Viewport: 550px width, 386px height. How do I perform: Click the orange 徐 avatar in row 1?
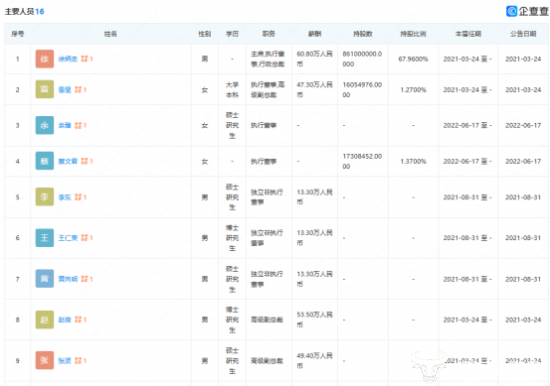tap(45, 59)
